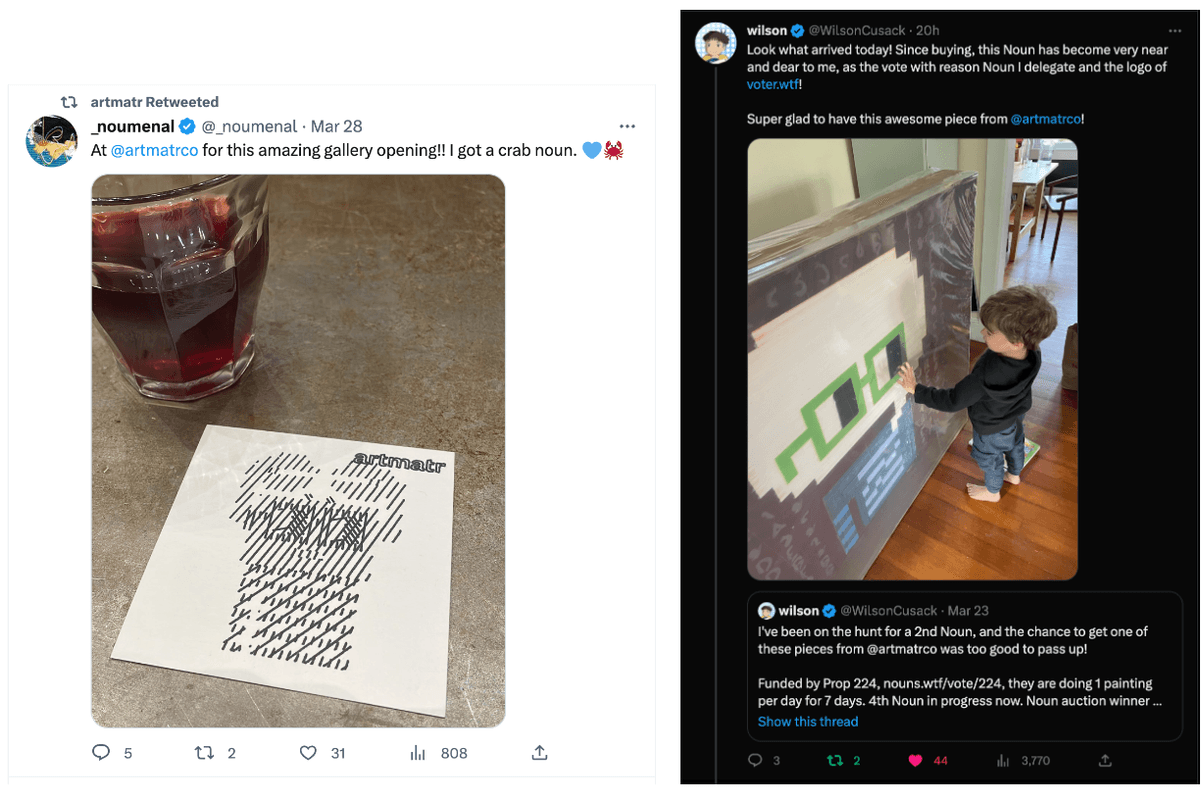Reply to wilson's Noun painting tweet
The width and height of the screenshot is (1202, 800).
pos(755,761)
